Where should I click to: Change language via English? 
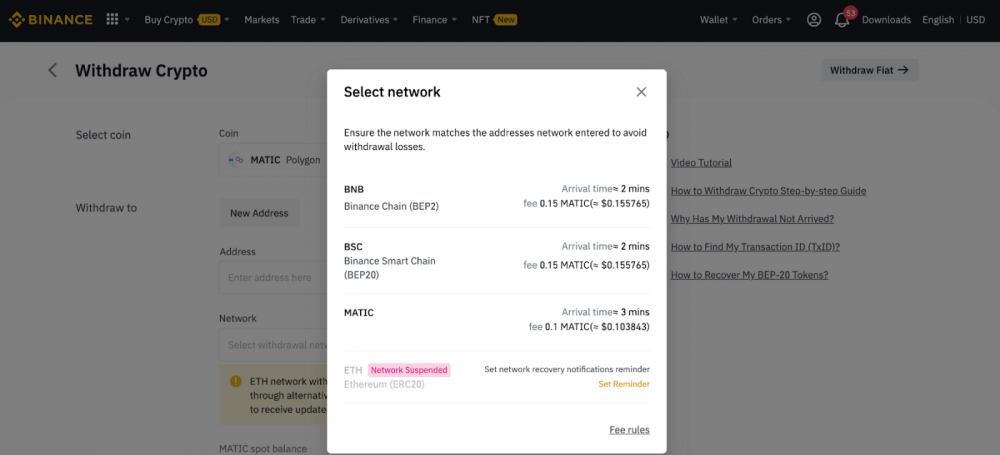pos(938,20)
